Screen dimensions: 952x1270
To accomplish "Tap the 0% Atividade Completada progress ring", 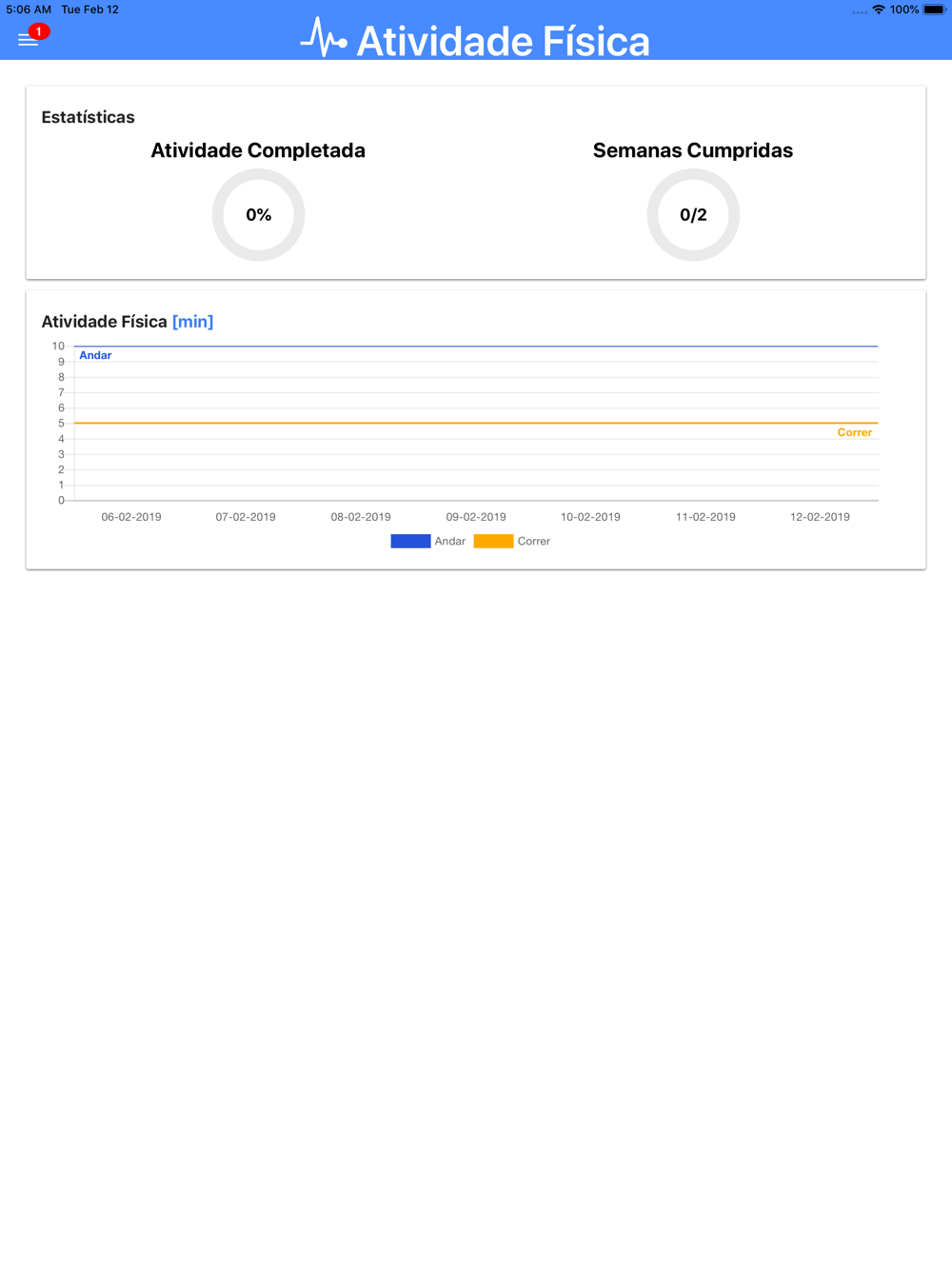I will point(258,215).
